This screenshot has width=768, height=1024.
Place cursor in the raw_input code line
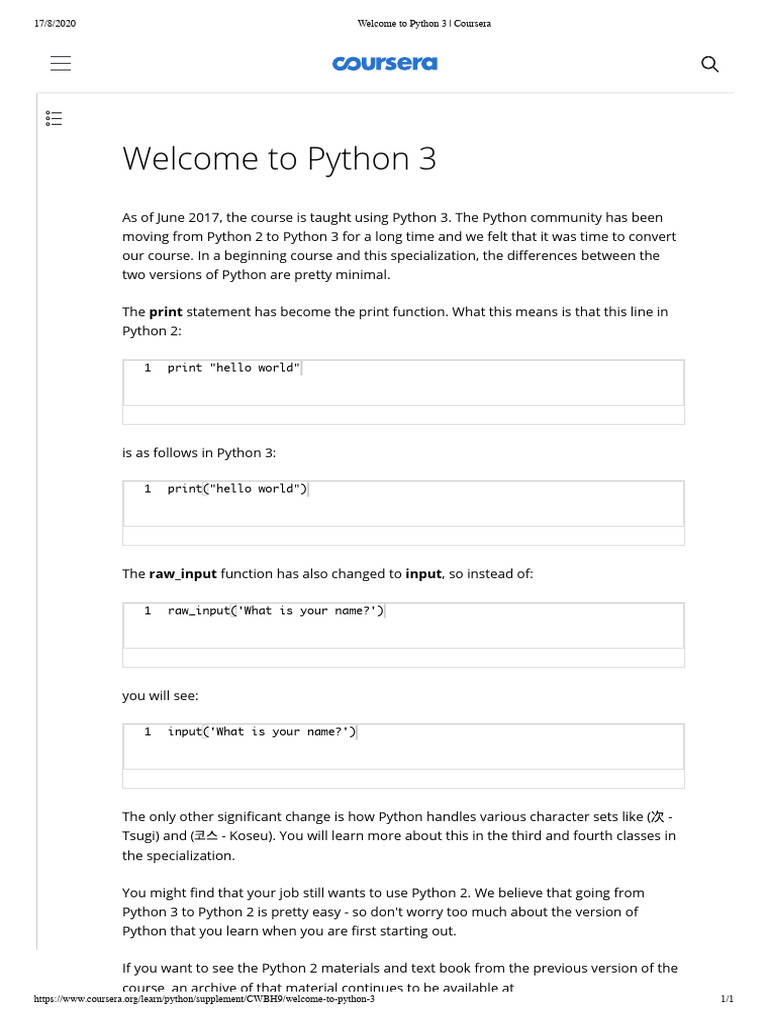(x=275, y=610)
